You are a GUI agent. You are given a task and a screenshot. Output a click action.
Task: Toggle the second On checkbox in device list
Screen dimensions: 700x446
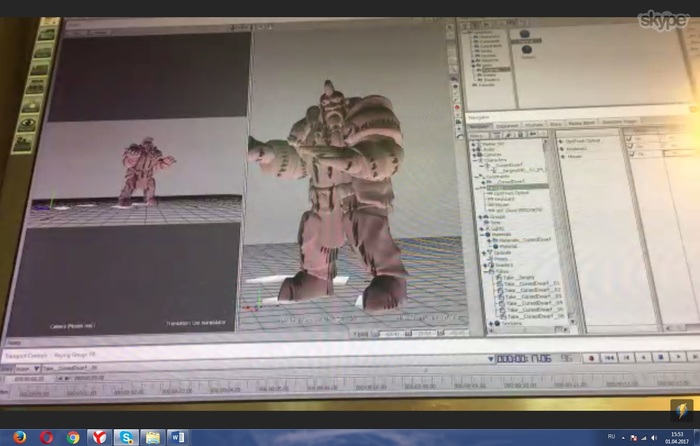[630, 146]
